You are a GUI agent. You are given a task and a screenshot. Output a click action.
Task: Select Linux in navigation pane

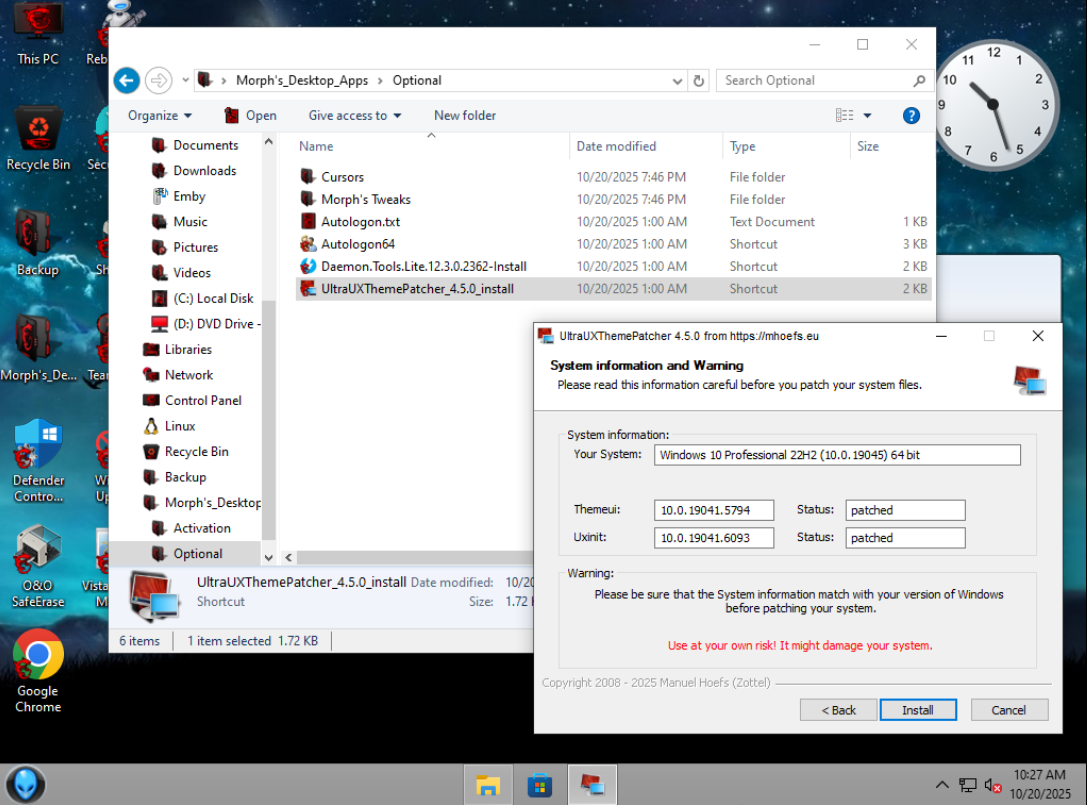point(180,426)
